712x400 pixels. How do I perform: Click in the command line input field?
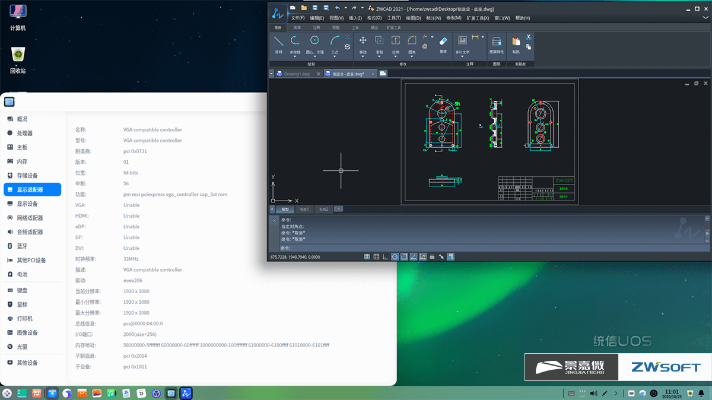[x=490, y=248]
